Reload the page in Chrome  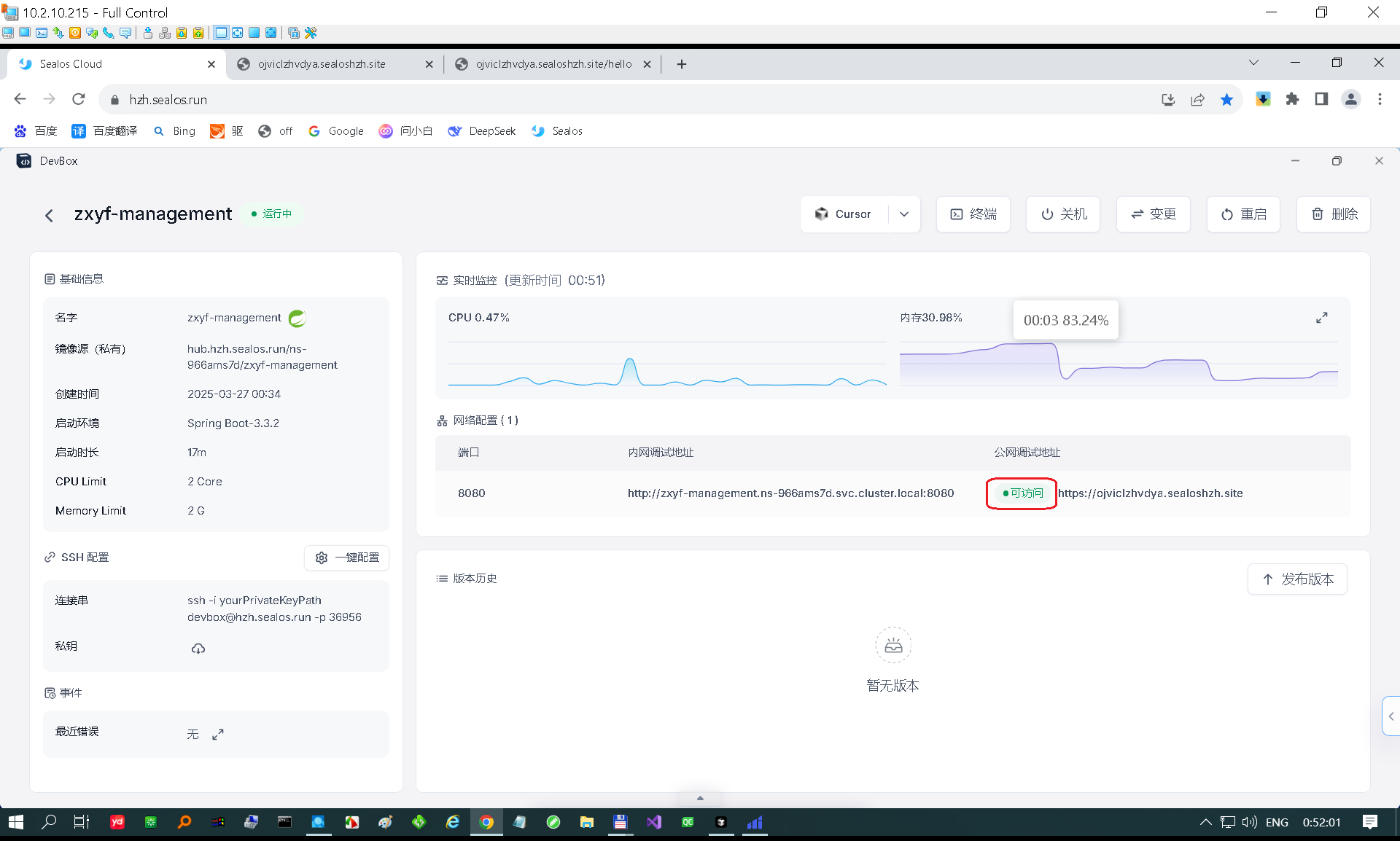tap(79, 100)
